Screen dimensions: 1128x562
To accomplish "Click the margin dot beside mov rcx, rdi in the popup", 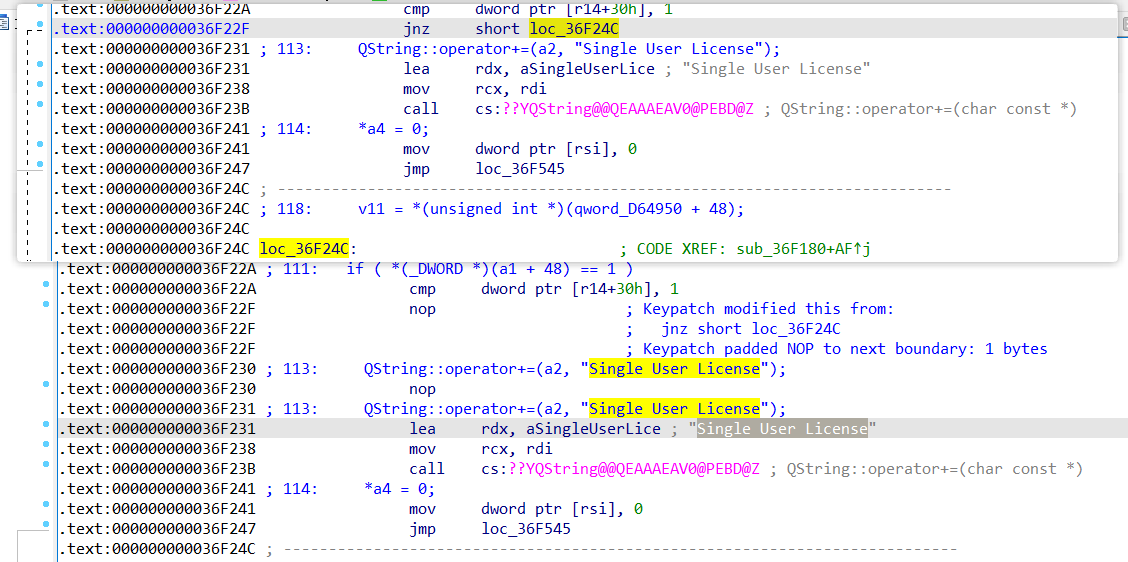I will (40, 85).
